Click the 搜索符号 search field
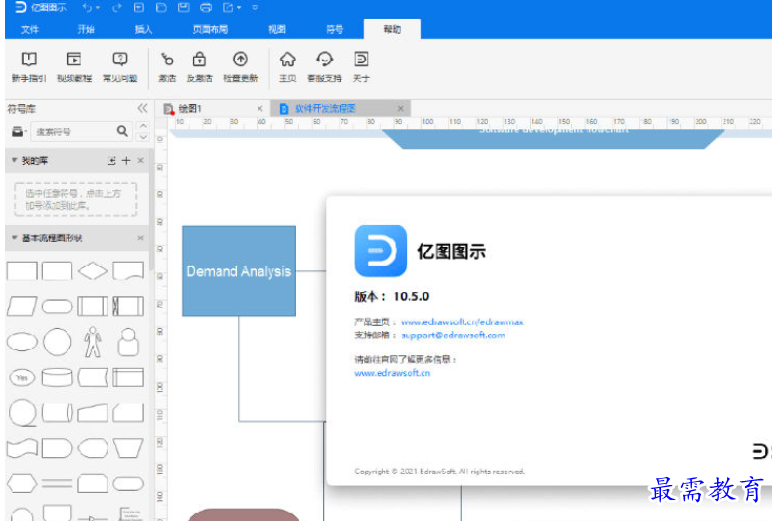772x521 pixels. point(74,131)
